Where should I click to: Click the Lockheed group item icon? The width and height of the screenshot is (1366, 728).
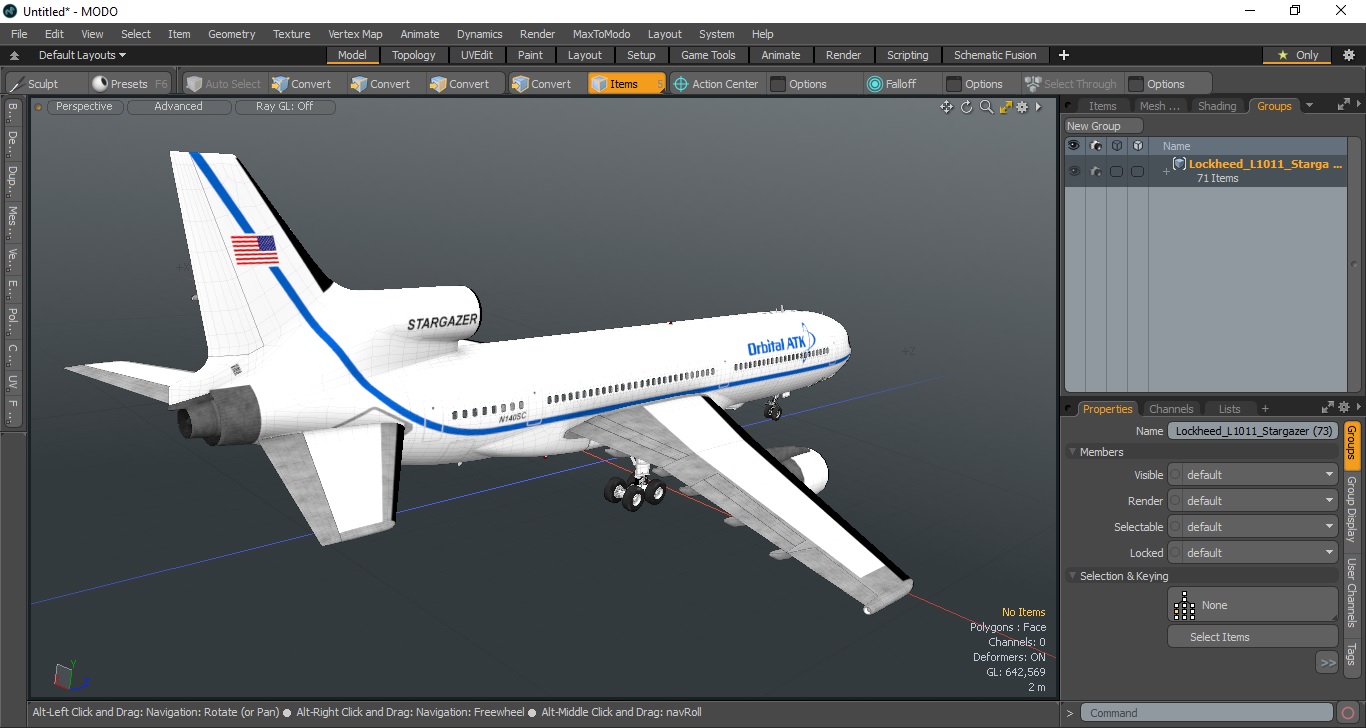pos(1179,164)
